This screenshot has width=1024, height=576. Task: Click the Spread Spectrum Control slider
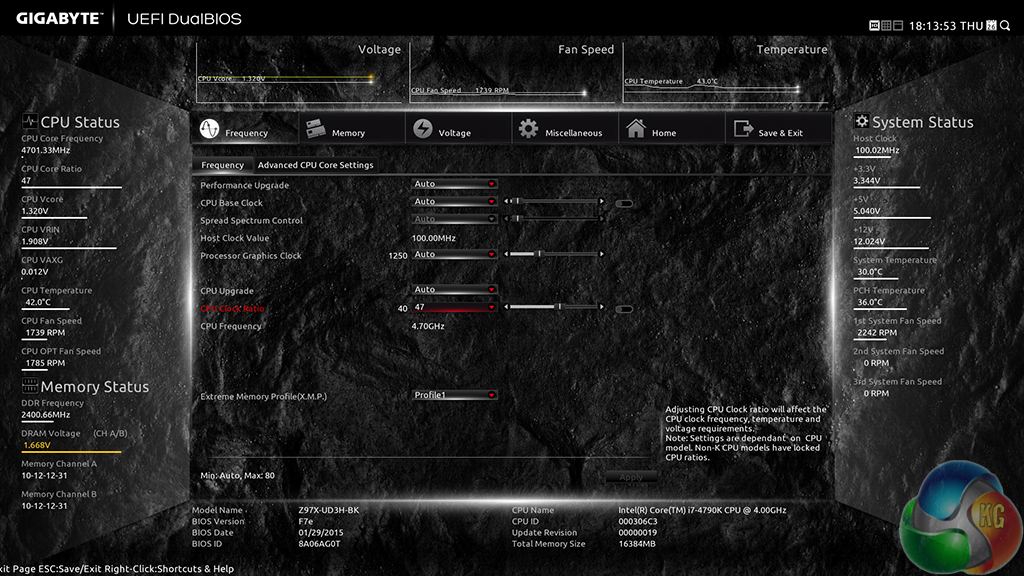(554, 219)
